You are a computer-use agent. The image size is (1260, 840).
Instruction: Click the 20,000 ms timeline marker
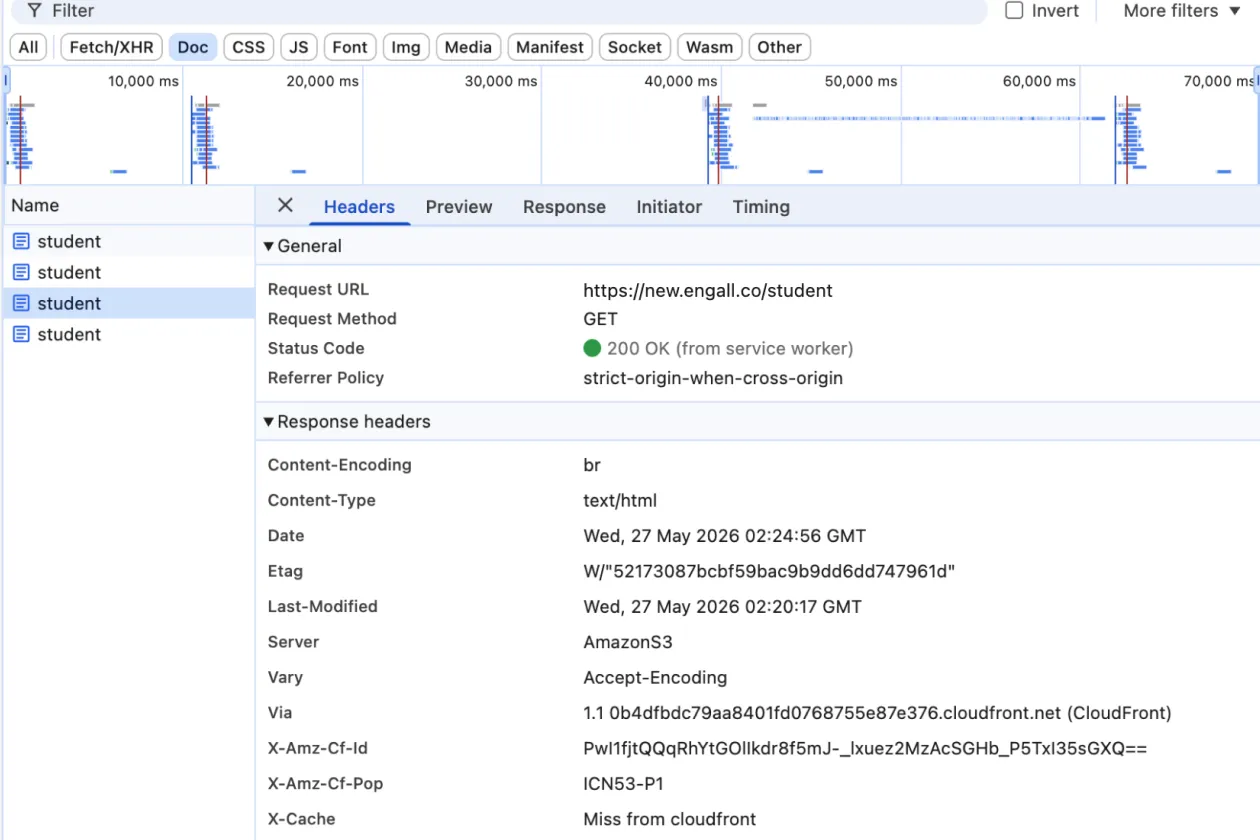point(322,81)
